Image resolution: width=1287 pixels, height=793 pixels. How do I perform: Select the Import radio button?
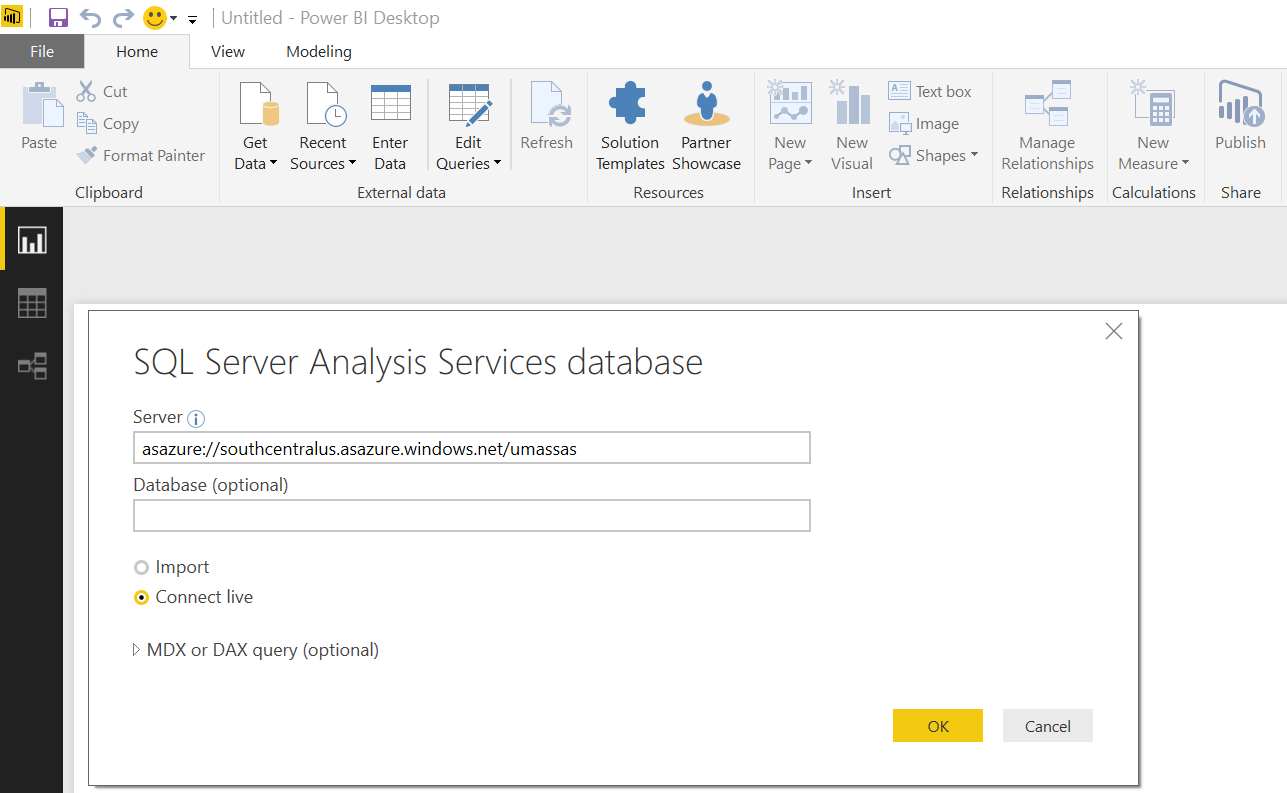click(142, 567)
